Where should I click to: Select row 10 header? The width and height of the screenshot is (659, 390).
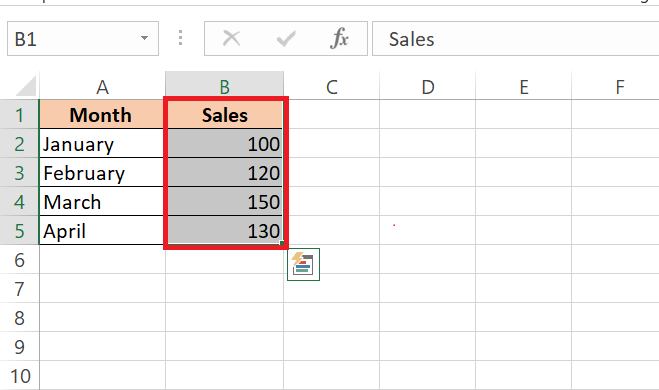point(19,375)
